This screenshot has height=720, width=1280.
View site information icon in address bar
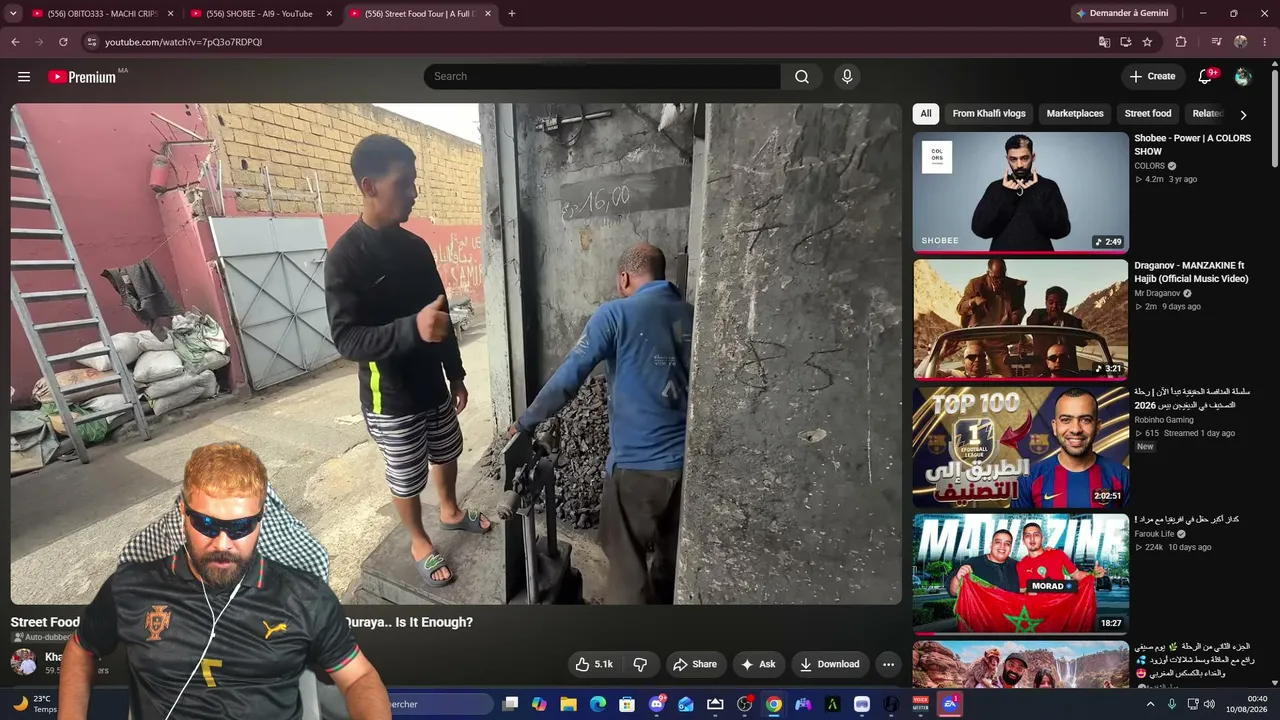pos(91,42)
